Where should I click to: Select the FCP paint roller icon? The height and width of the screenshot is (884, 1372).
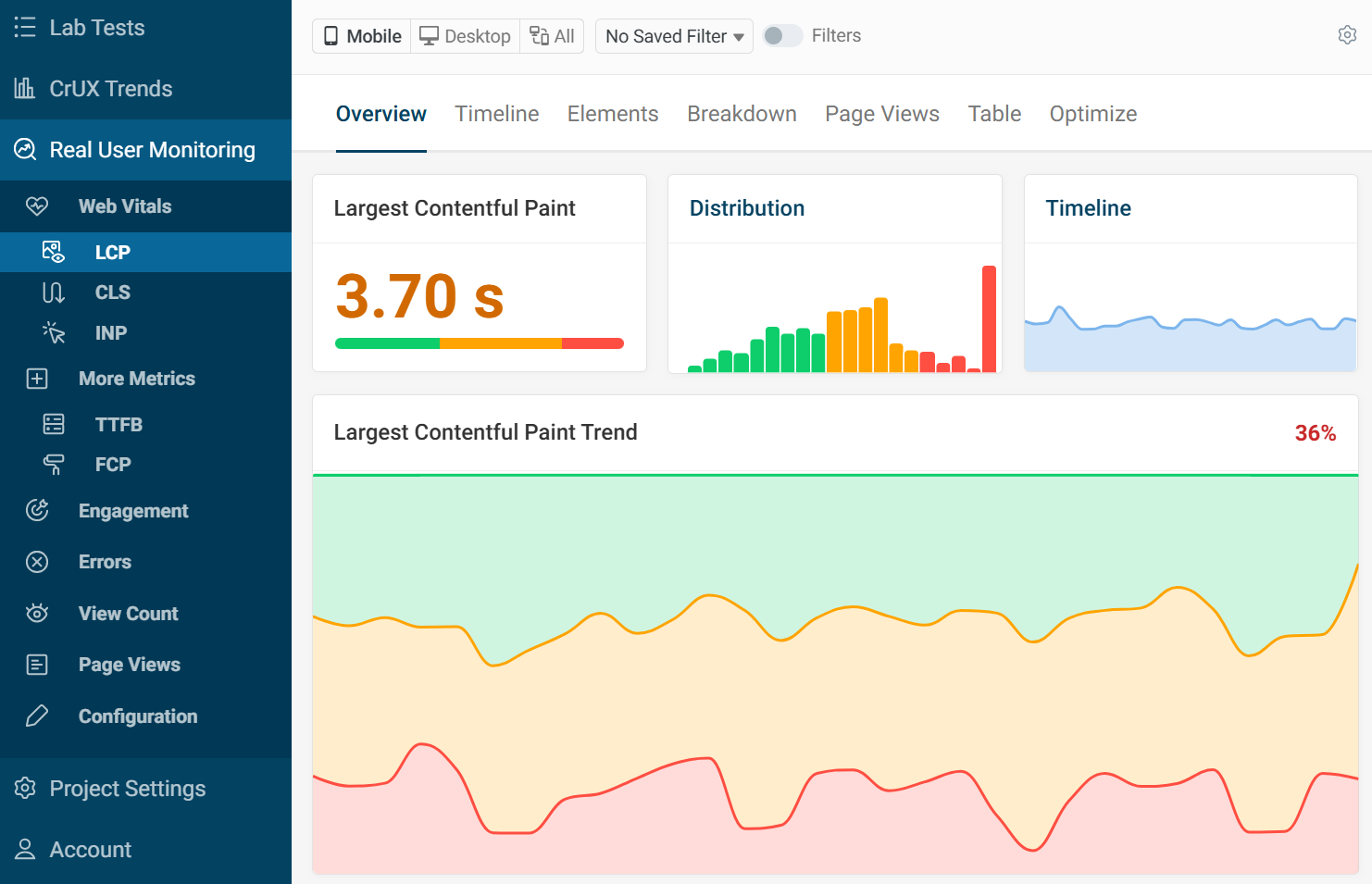pos(53,464)
